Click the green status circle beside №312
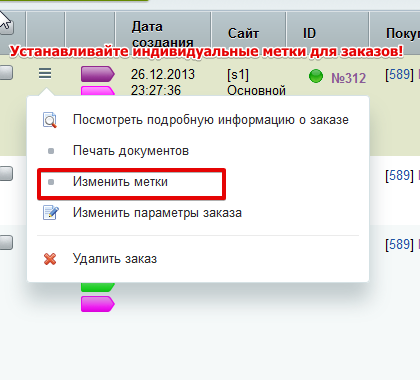 pos(316,76)
